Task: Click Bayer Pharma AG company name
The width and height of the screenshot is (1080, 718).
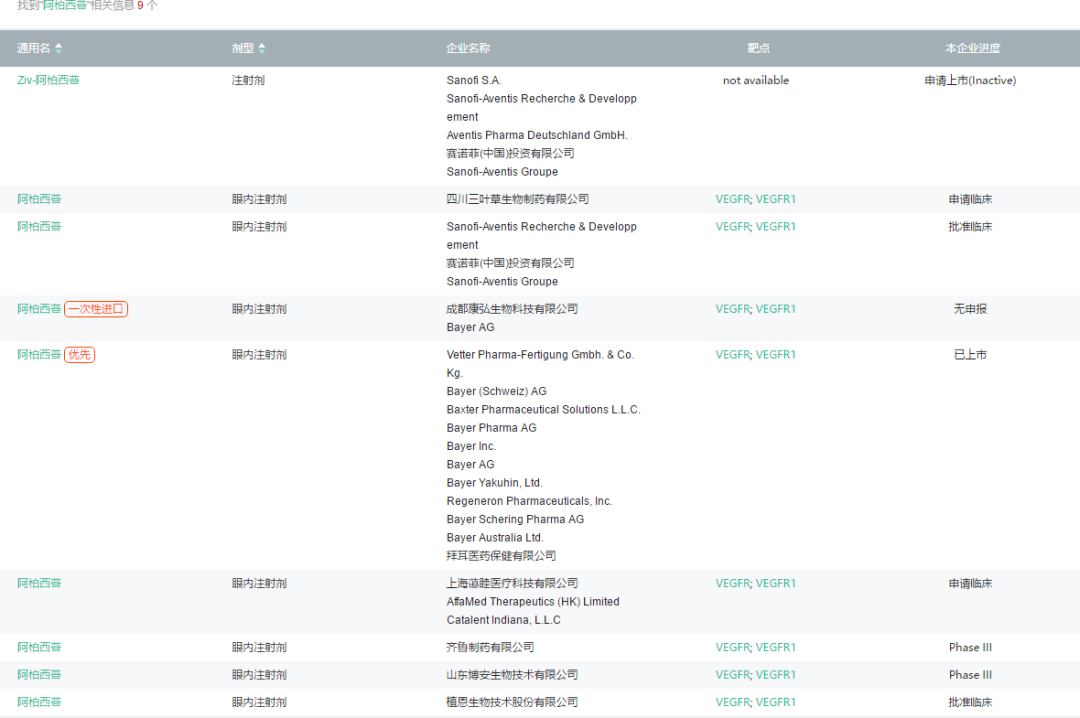Action: 491,427
